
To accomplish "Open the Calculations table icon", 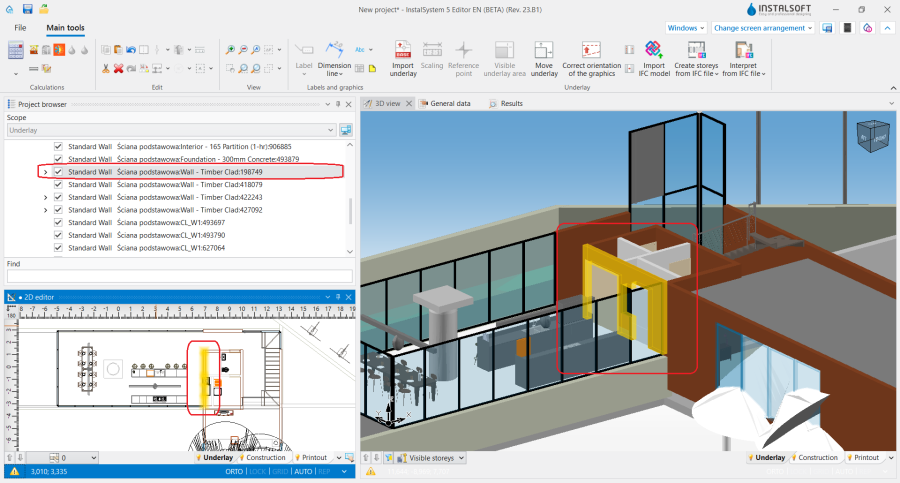I will (x=15, y=51).
